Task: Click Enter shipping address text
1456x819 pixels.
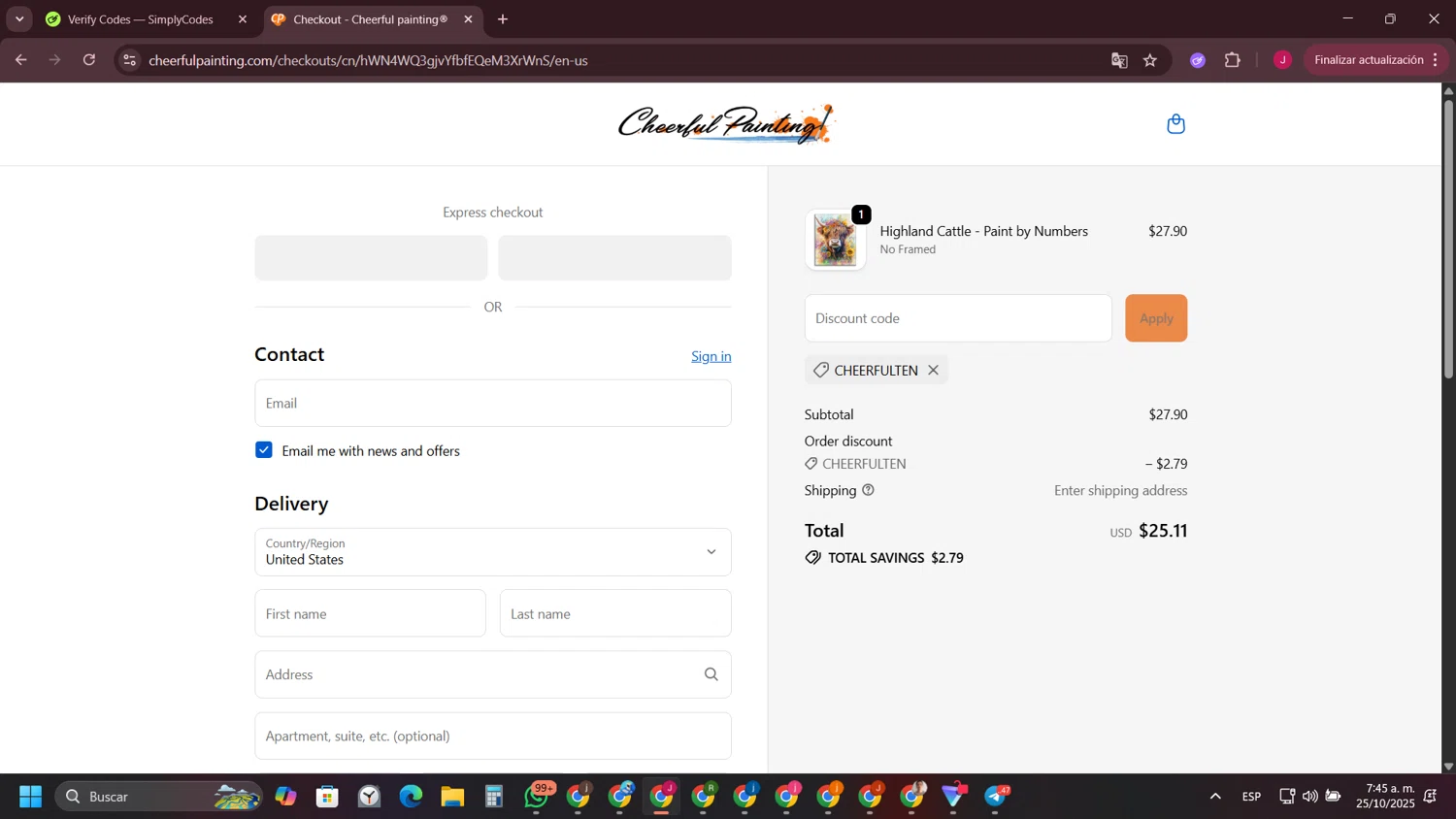Action: 1120,490
